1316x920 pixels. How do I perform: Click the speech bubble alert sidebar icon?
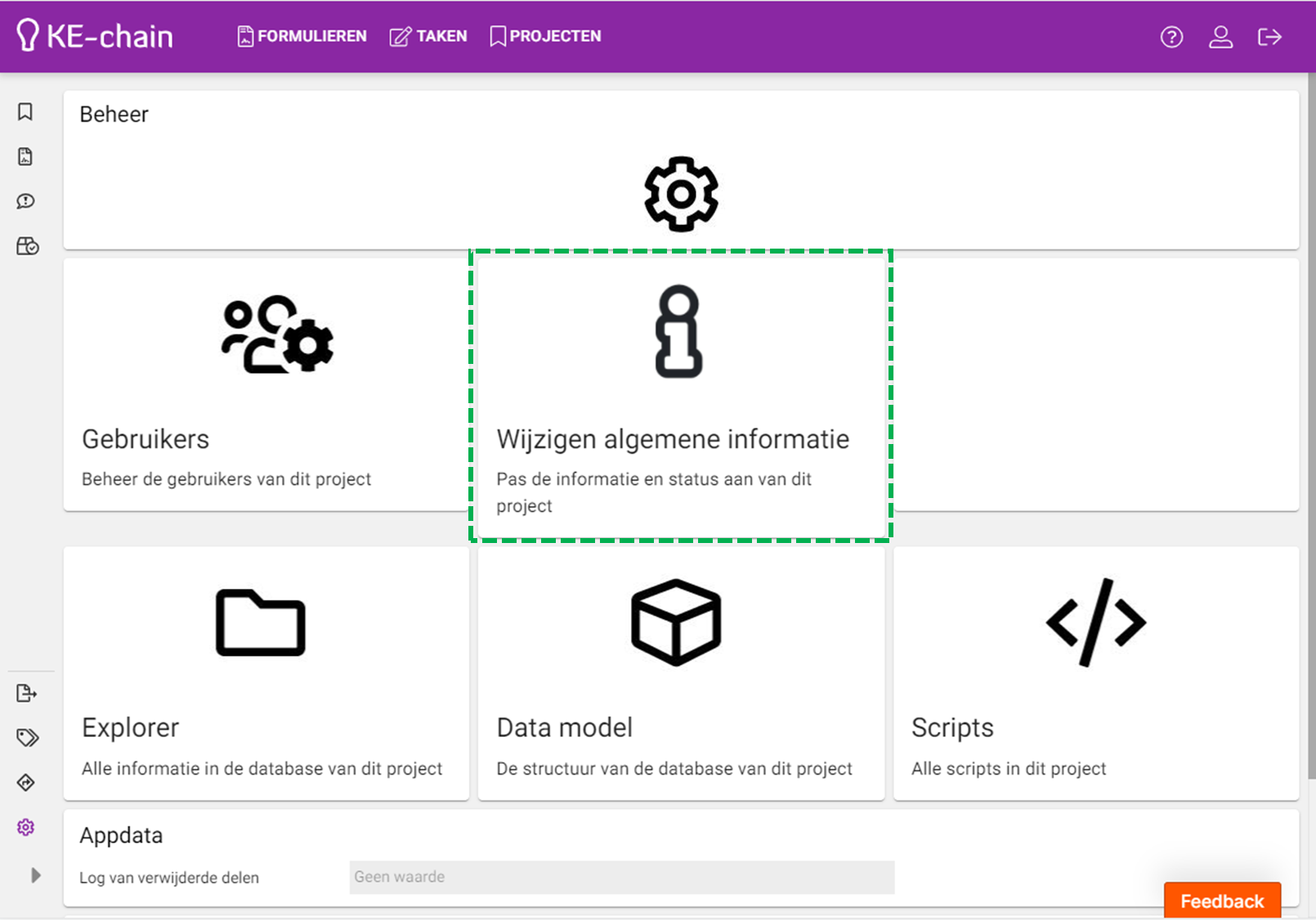tap(25, 201)
